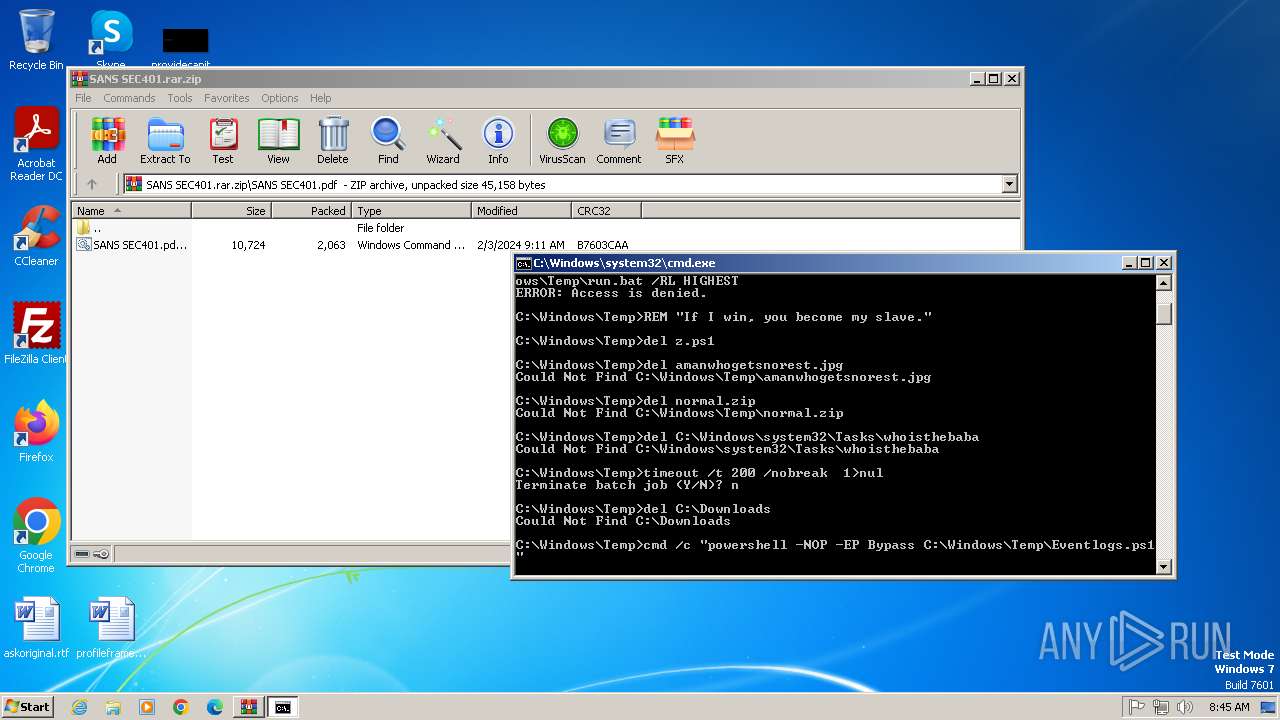This screenshot has height=720, width=1280.
Task: Show archive Info
Action: (498, 141)
